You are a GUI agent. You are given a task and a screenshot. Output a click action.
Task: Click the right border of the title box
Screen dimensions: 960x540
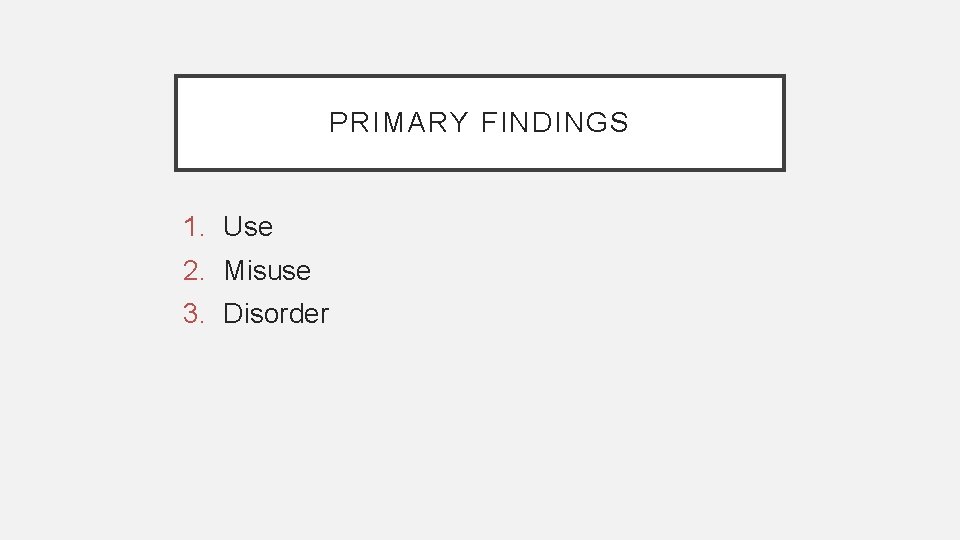click(x=783, y=123)
